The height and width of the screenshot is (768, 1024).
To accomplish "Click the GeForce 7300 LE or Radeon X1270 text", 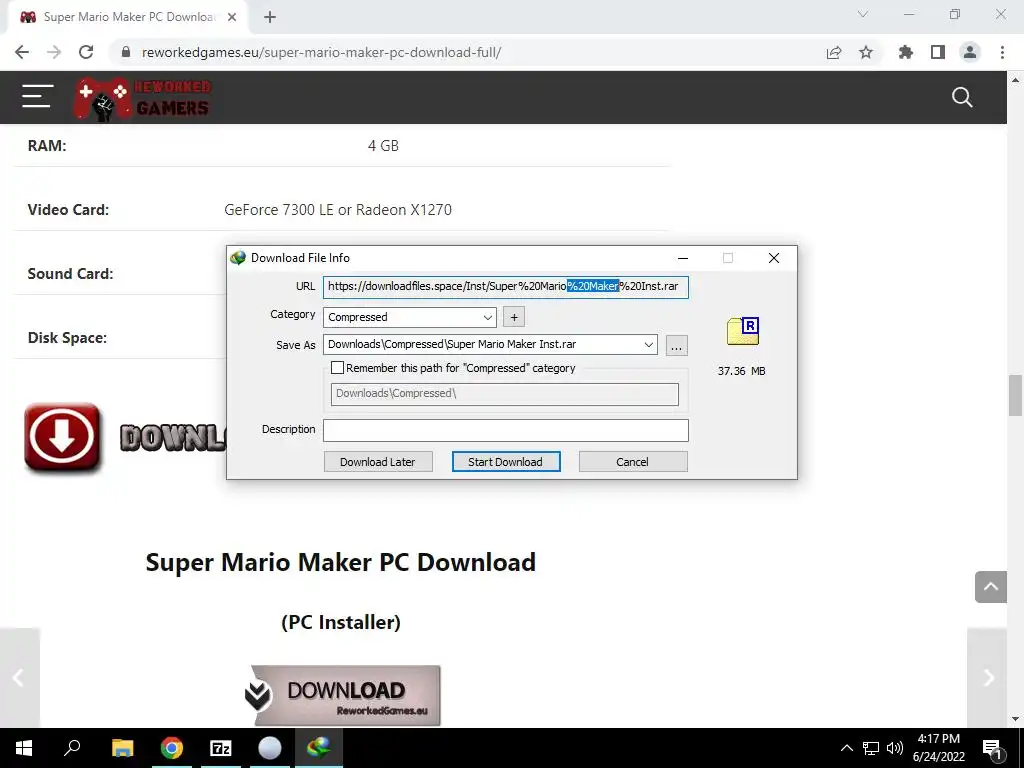I will pyautogui.click(x=338, y=210).
